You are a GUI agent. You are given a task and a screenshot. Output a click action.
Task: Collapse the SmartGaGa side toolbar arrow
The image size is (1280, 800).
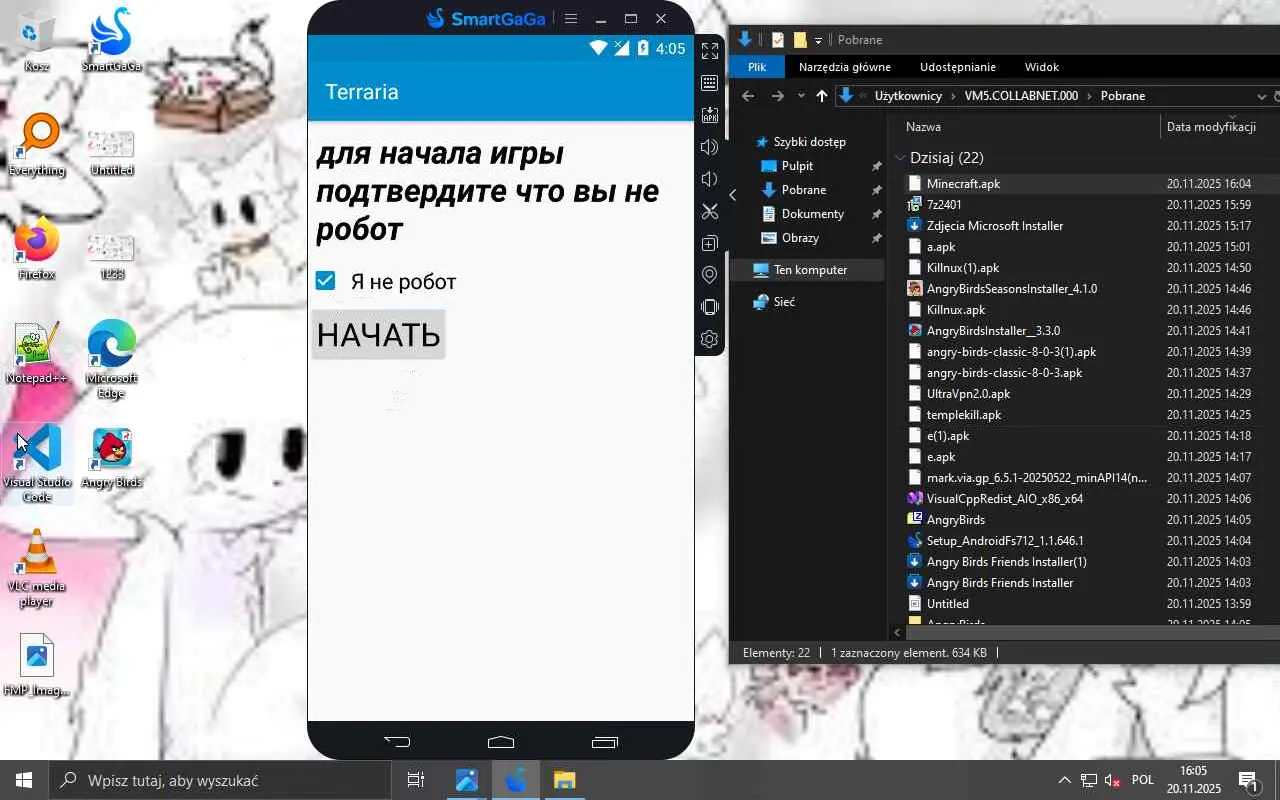(x=732, y=195)
